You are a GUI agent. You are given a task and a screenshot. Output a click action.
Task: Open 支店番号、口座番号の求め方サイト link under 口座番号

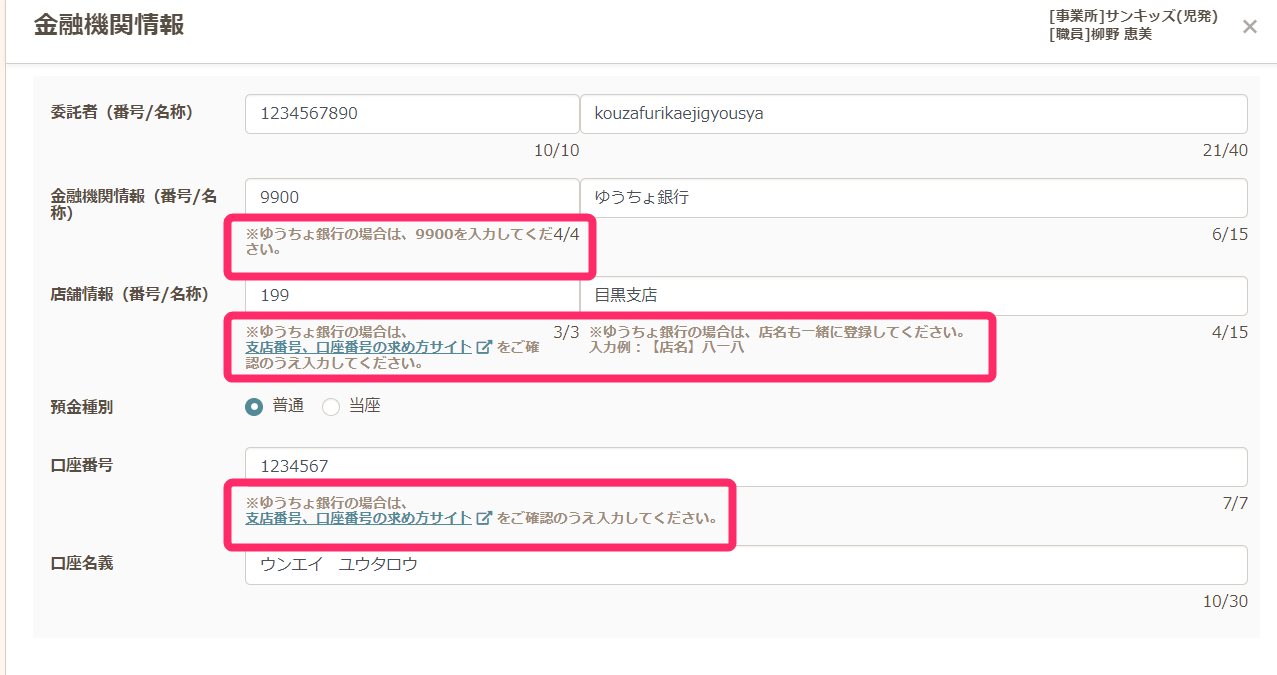coord(359,518)
